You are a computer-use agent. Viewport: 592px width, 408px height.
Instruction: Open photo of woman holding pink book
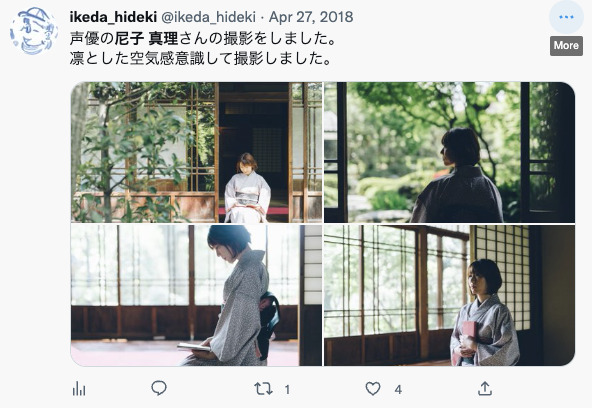coord(449,296)
